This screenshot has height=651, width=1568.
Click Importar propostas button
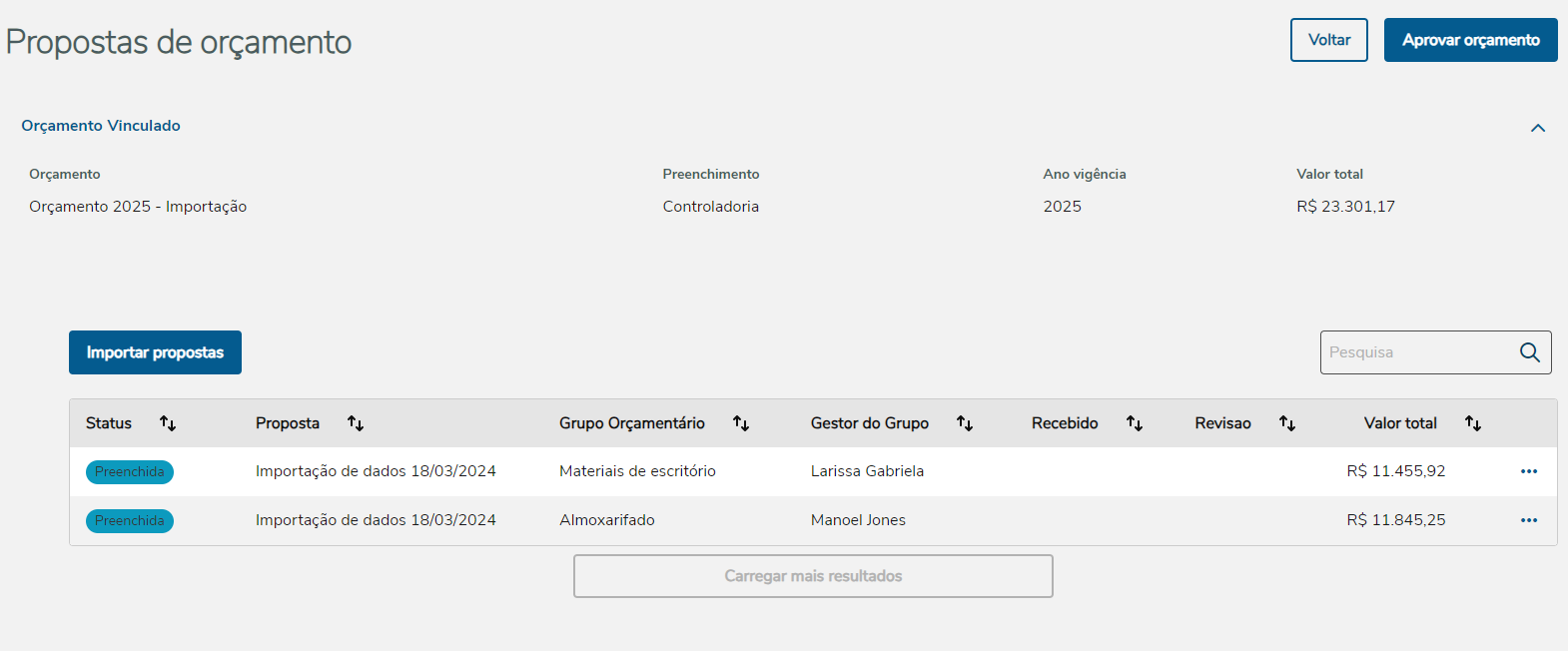155,352
